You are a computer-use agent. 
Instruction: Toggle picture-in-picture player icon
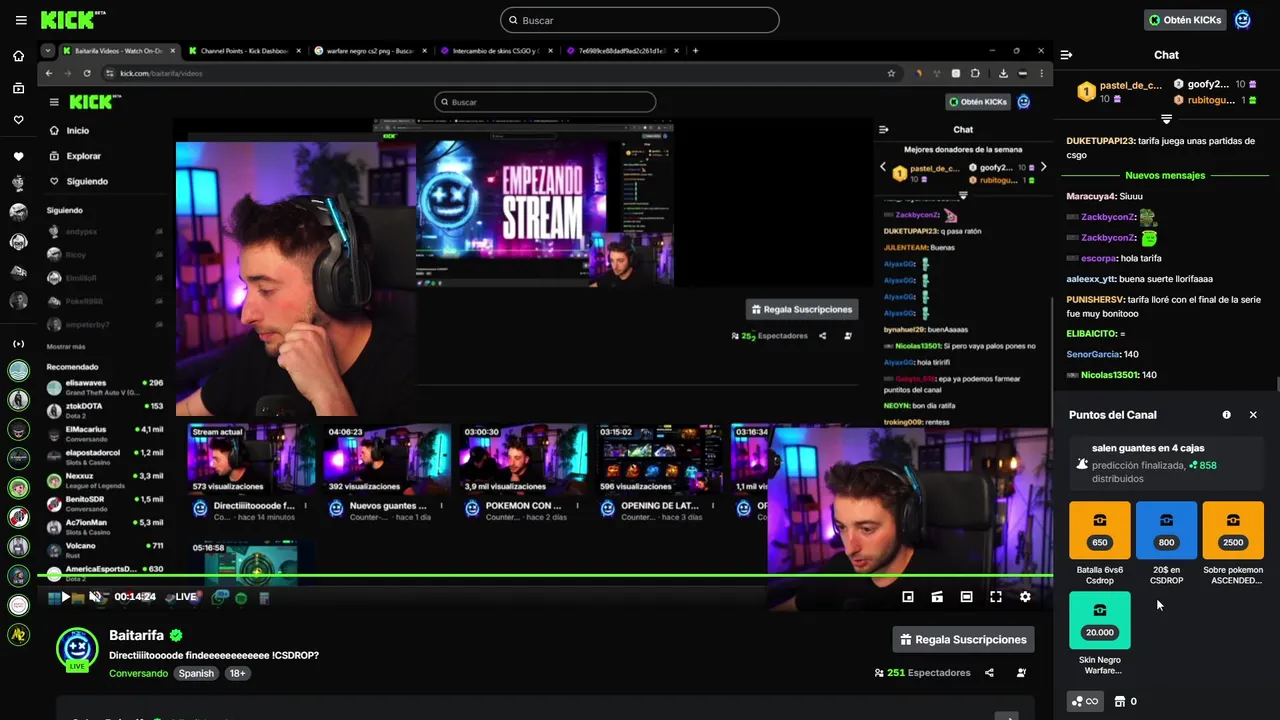click(x=908, y=597)
